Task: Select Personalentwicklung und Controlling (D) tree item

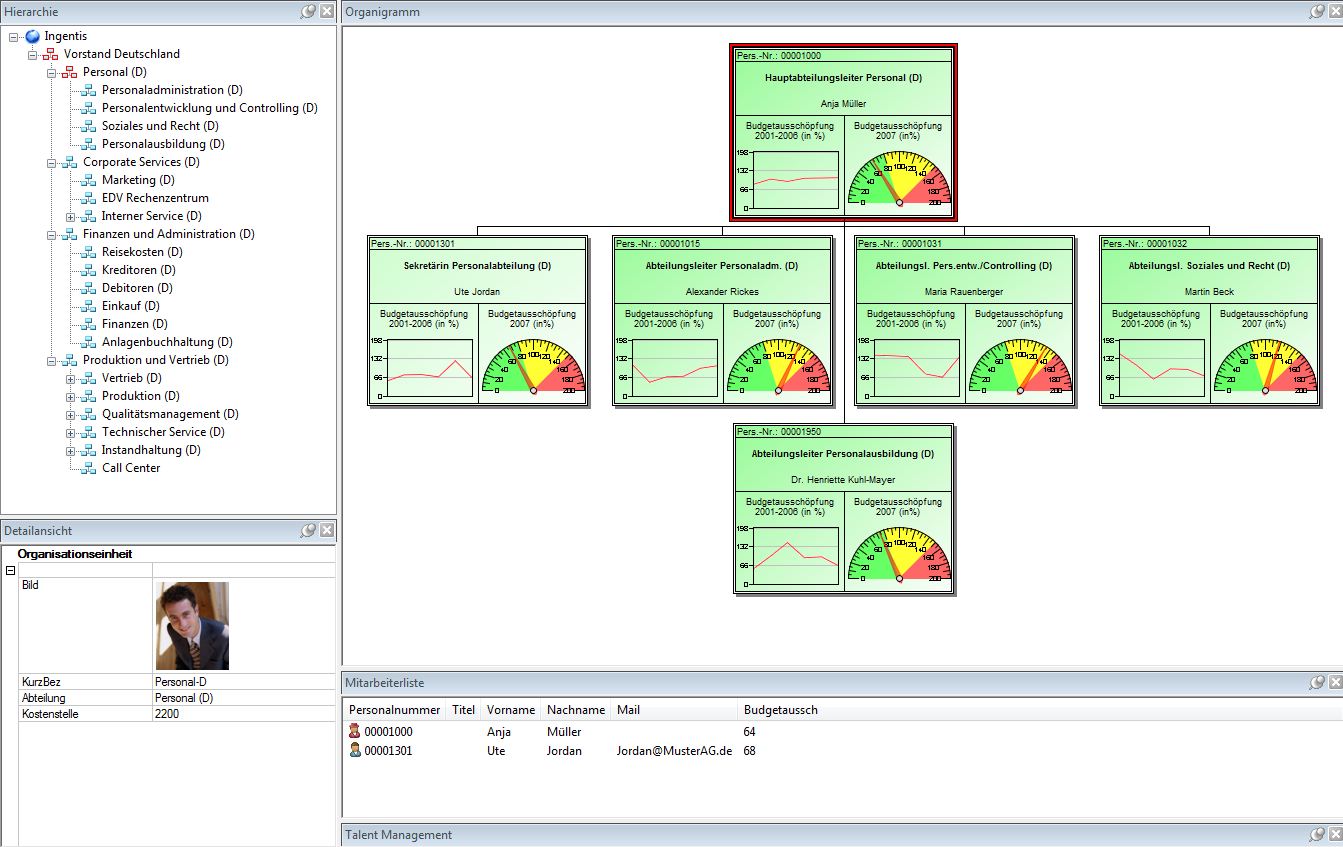Action: coord(210,108)
